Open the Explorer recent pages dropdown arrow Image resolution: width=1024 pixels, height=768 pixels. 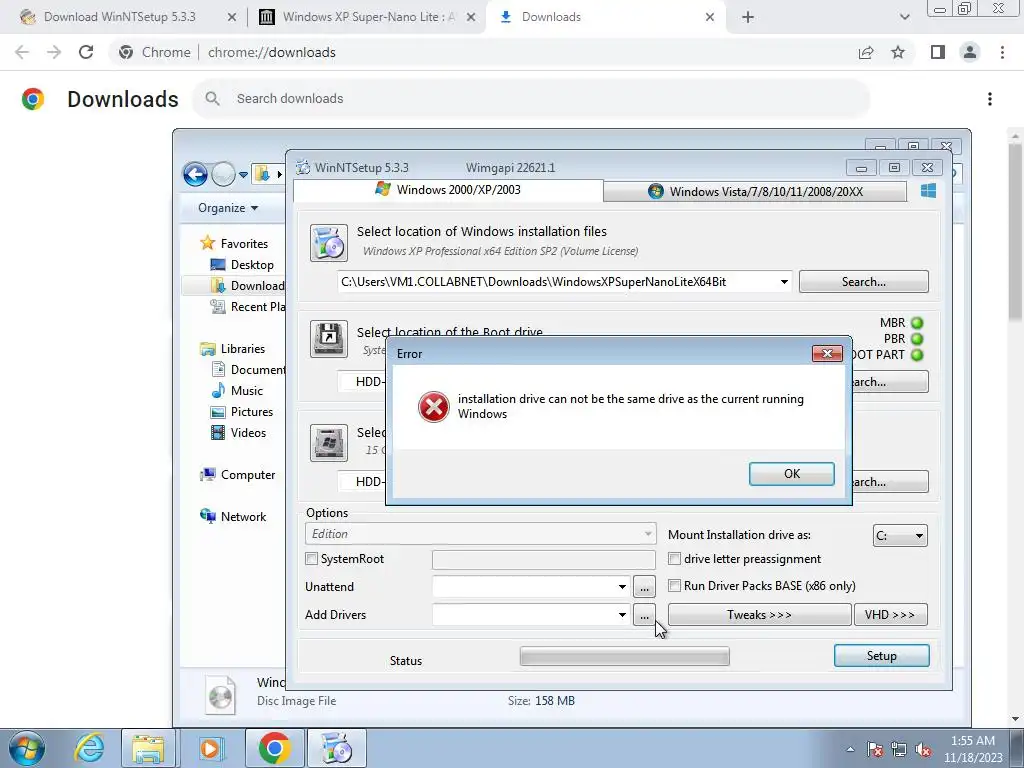click(243, 175)
